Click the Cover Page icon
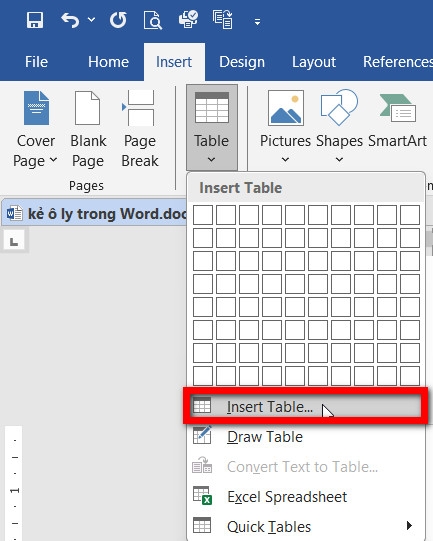 36,108
